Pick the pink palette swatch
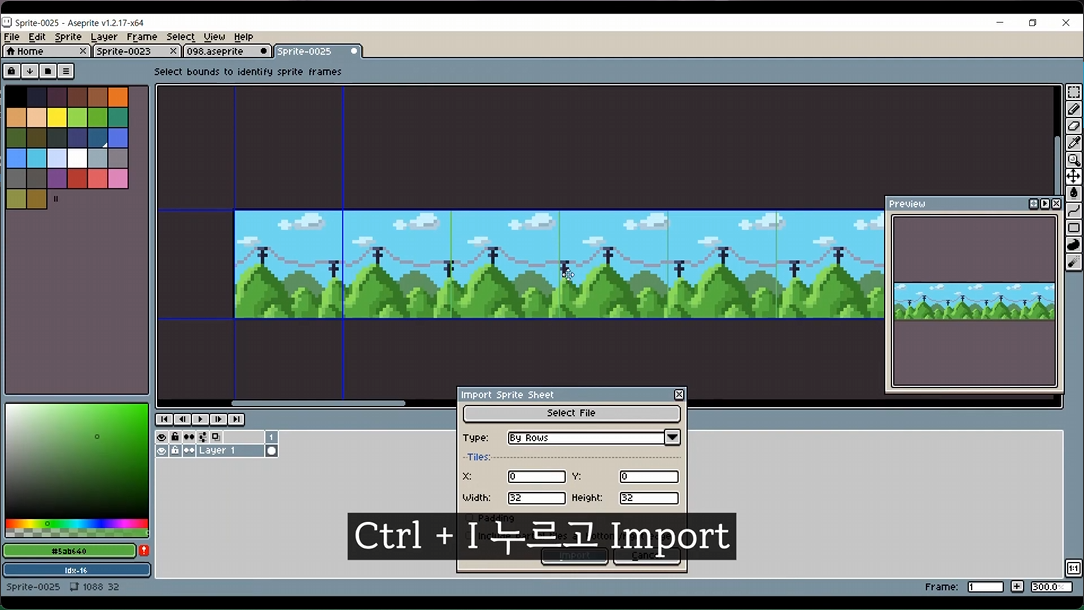This screenshot has height=610, width=1084. [x=118, y=178]
